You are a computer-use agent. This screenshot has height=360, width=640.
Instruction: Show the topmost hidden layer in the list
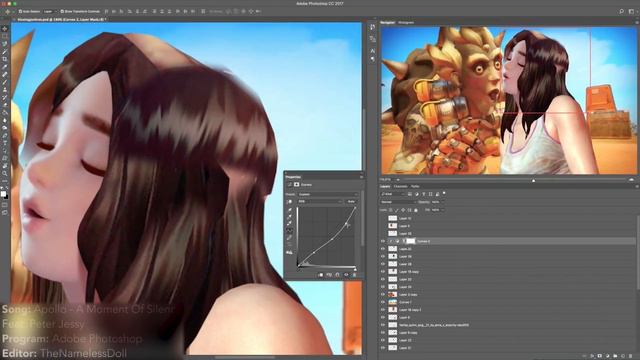(383, 218)
